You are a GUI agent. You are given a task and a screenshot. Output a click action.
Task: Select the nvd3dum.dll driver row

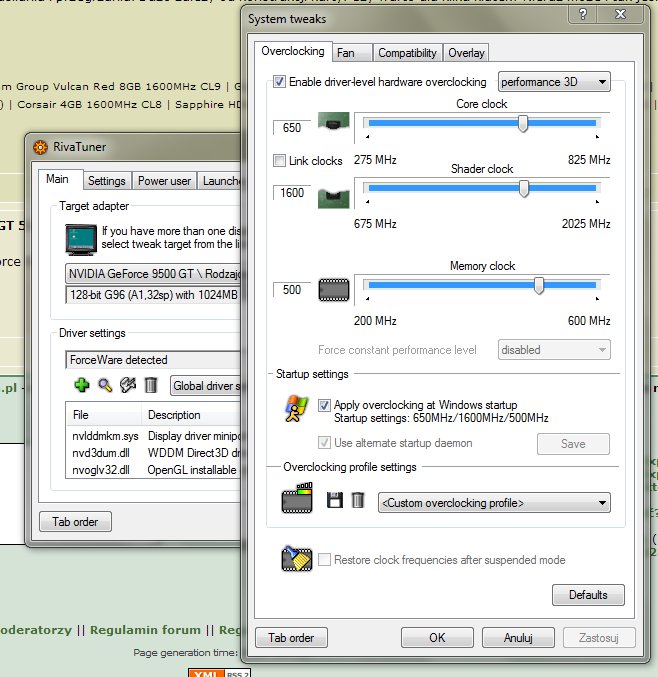point(153,453)
